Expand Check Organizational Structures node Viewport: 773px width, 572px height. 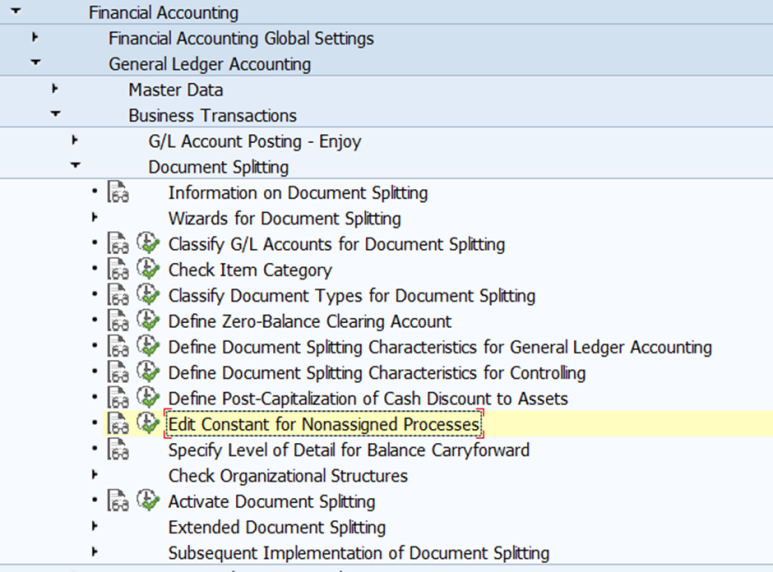[x=95, y=474]
